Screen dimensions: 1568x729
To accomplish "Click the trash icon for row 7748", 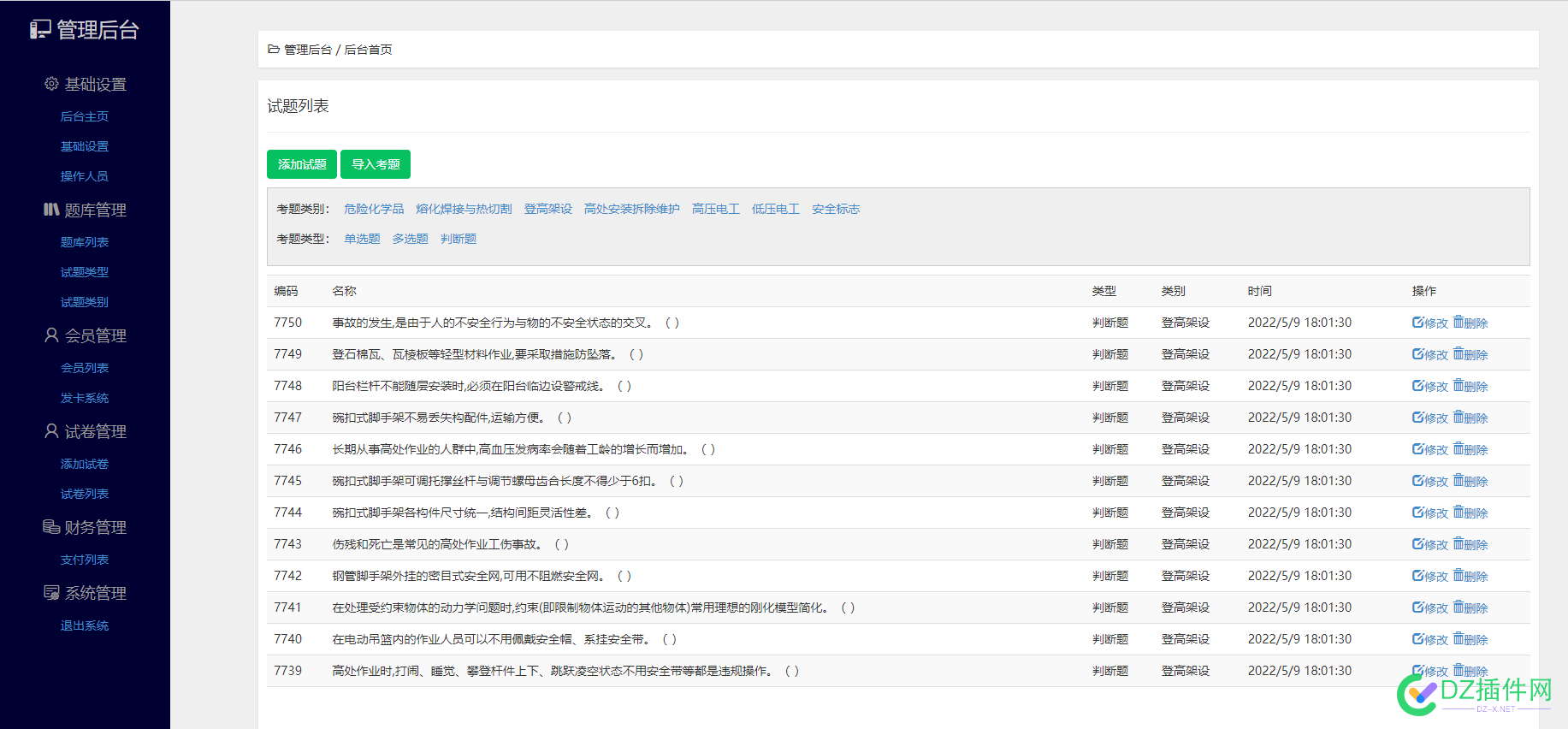I will [1459, 385].
